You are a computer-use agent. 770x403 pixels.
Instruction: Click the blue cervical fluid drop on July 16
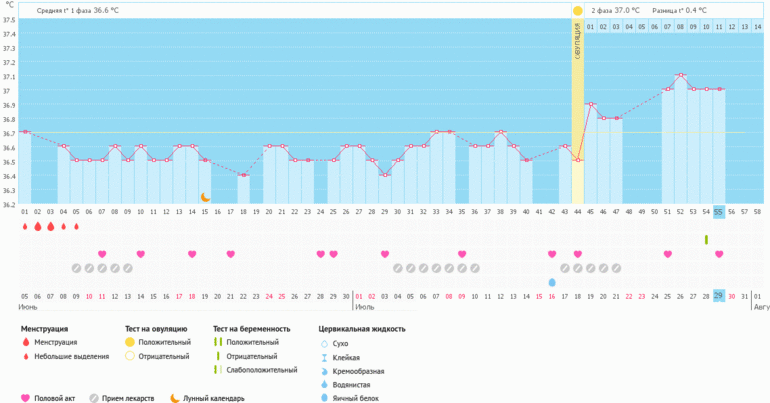coord(551,283)
